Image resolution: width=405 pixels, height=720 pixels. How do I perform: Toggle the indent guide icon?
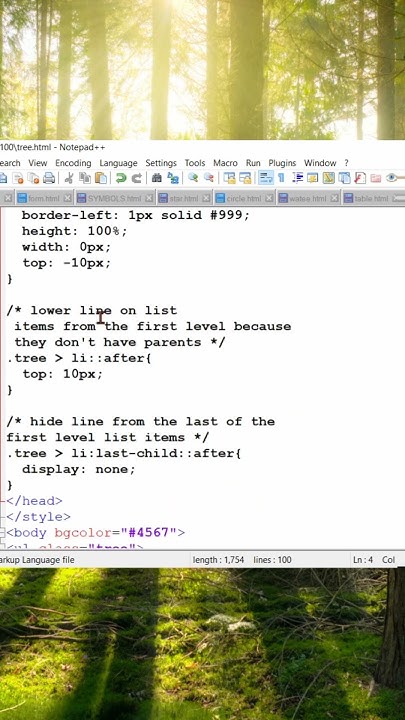tap(297, 178)
